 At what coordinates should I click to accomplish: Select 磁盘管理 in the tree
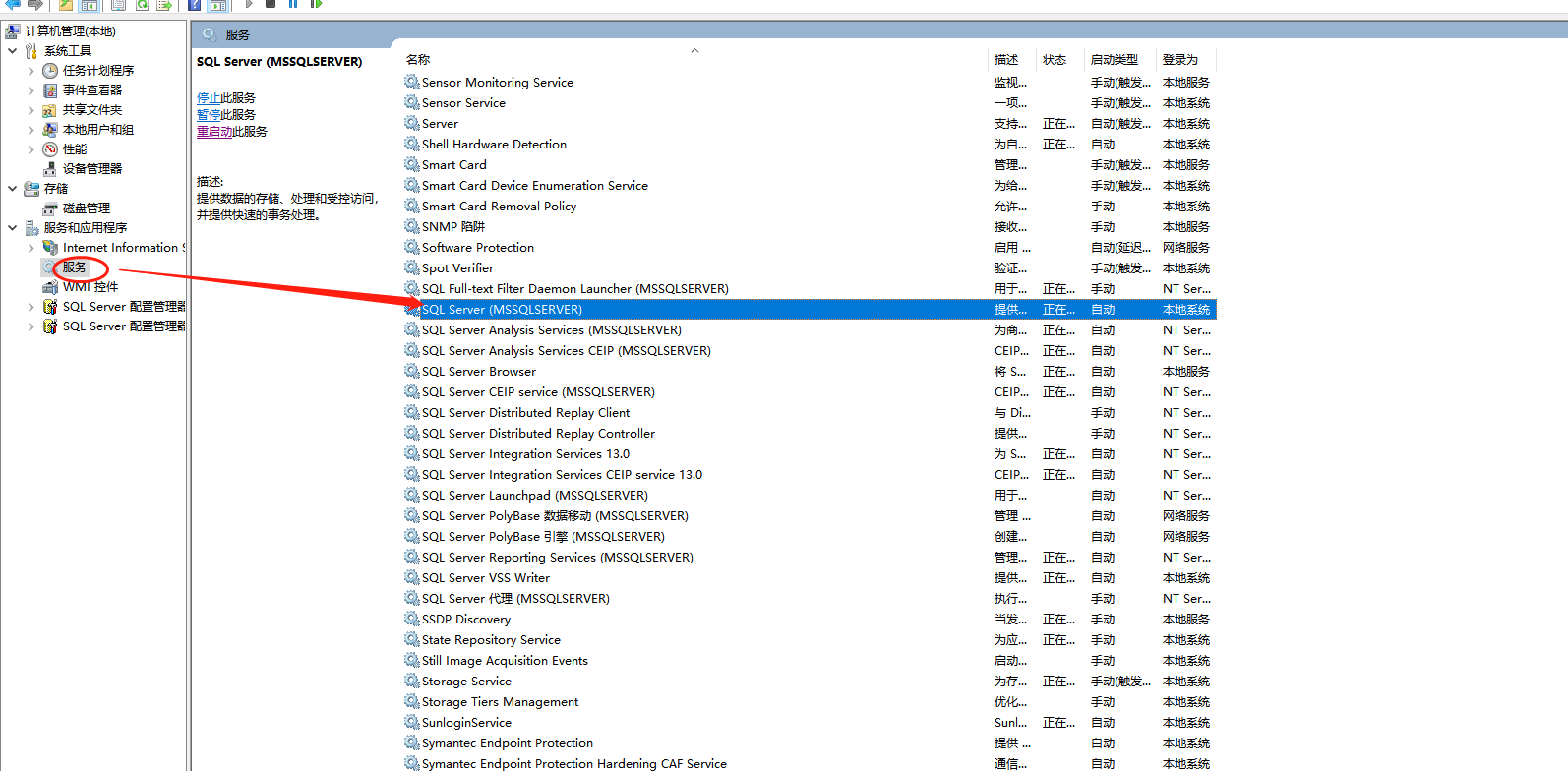87,208
